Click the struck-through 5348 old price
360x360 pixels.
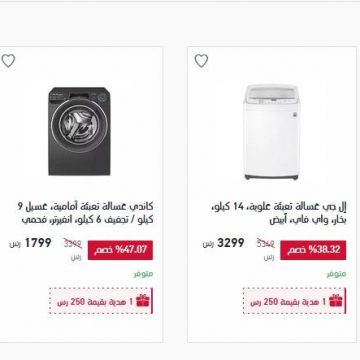(266, 244)
